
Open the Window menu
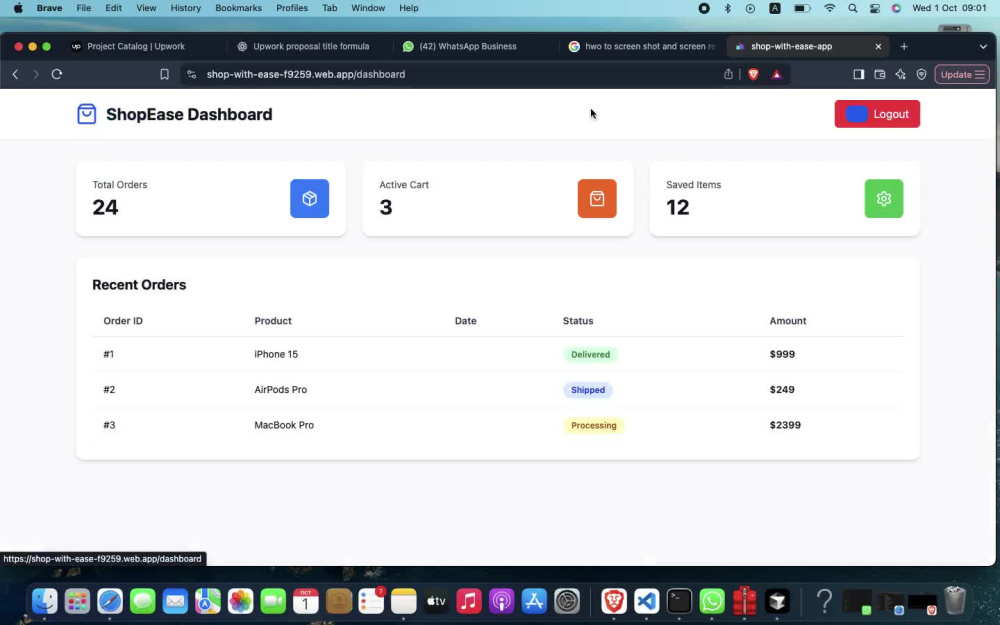point(368,8)
